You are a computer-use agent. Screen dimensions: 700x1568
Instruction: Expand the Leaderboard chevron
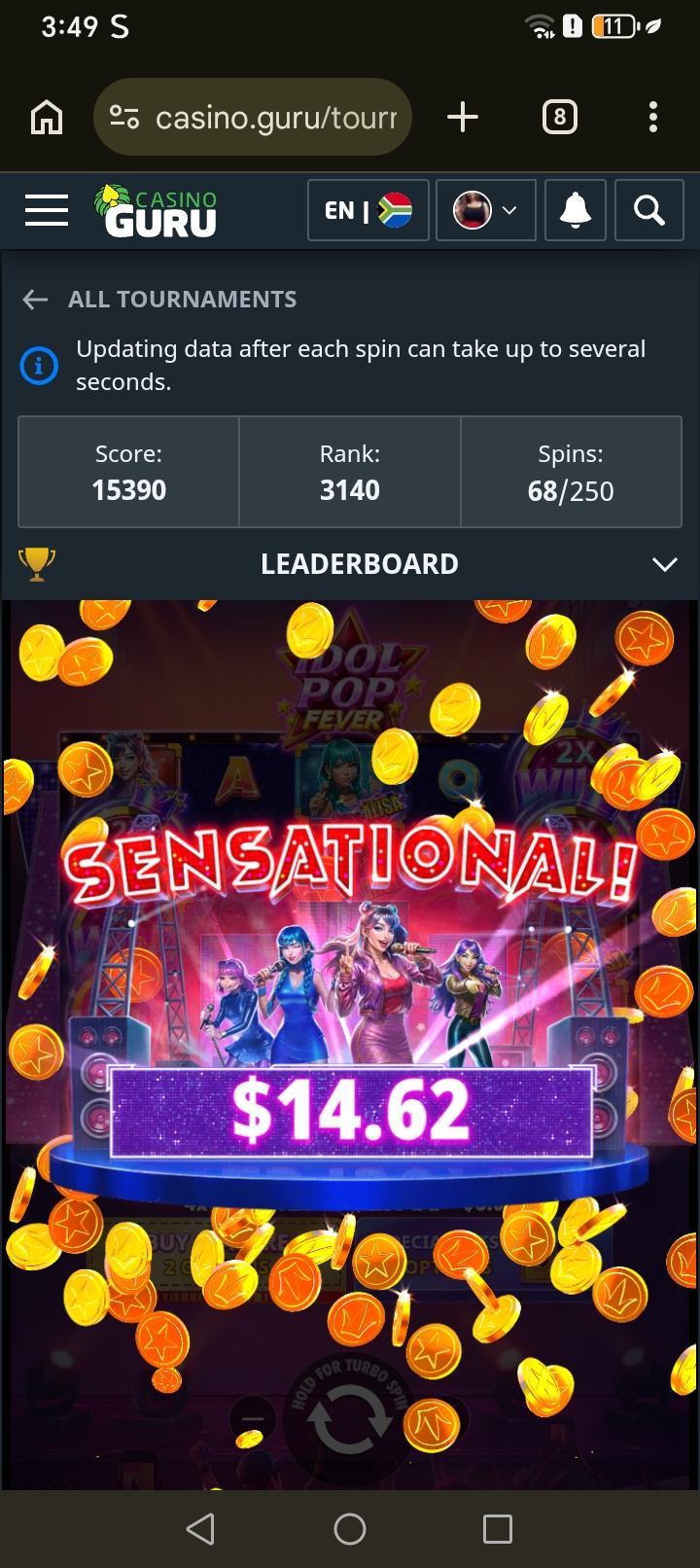[665, 564]
